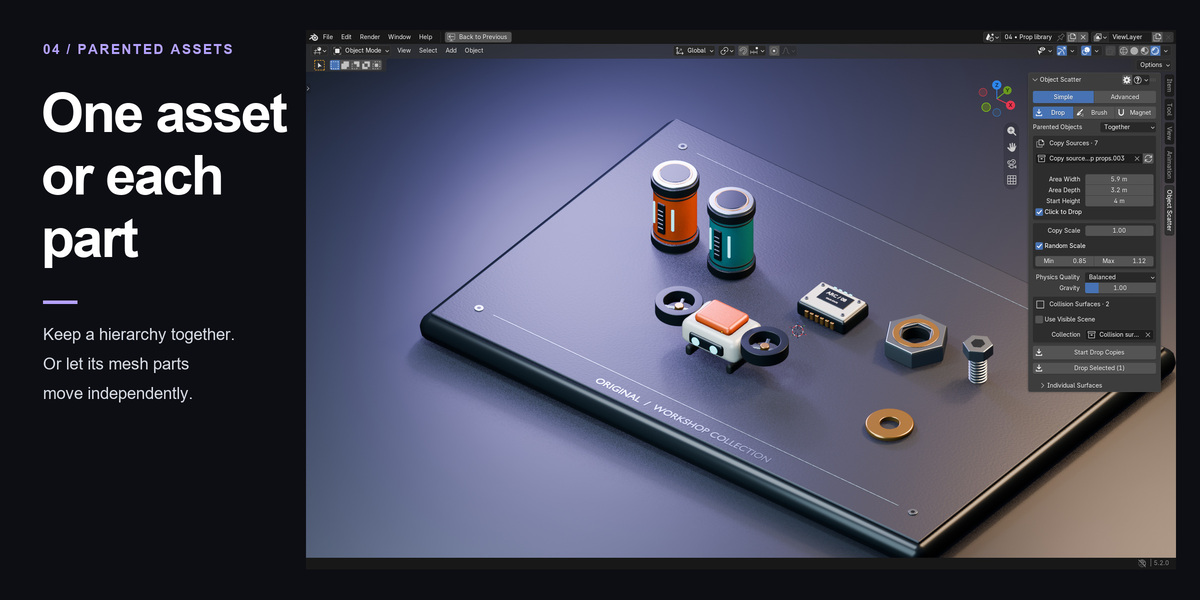The image size is (1200, 600).
Task: Toggle the camera view icon
Action: [x=1012, y=164]
